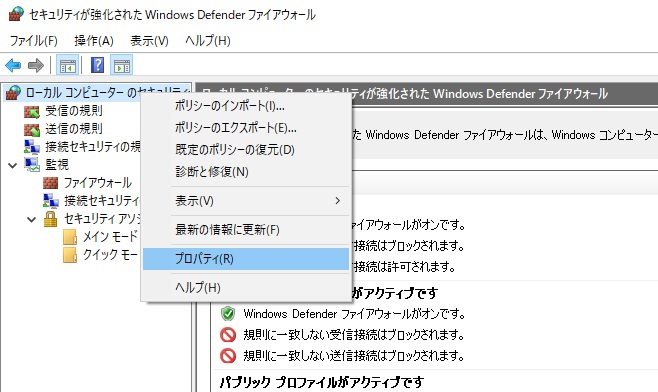Click the firewall app icon in title bar
Image resolution: width=658 pixels, height=392 pixels.
click(16, 14)
